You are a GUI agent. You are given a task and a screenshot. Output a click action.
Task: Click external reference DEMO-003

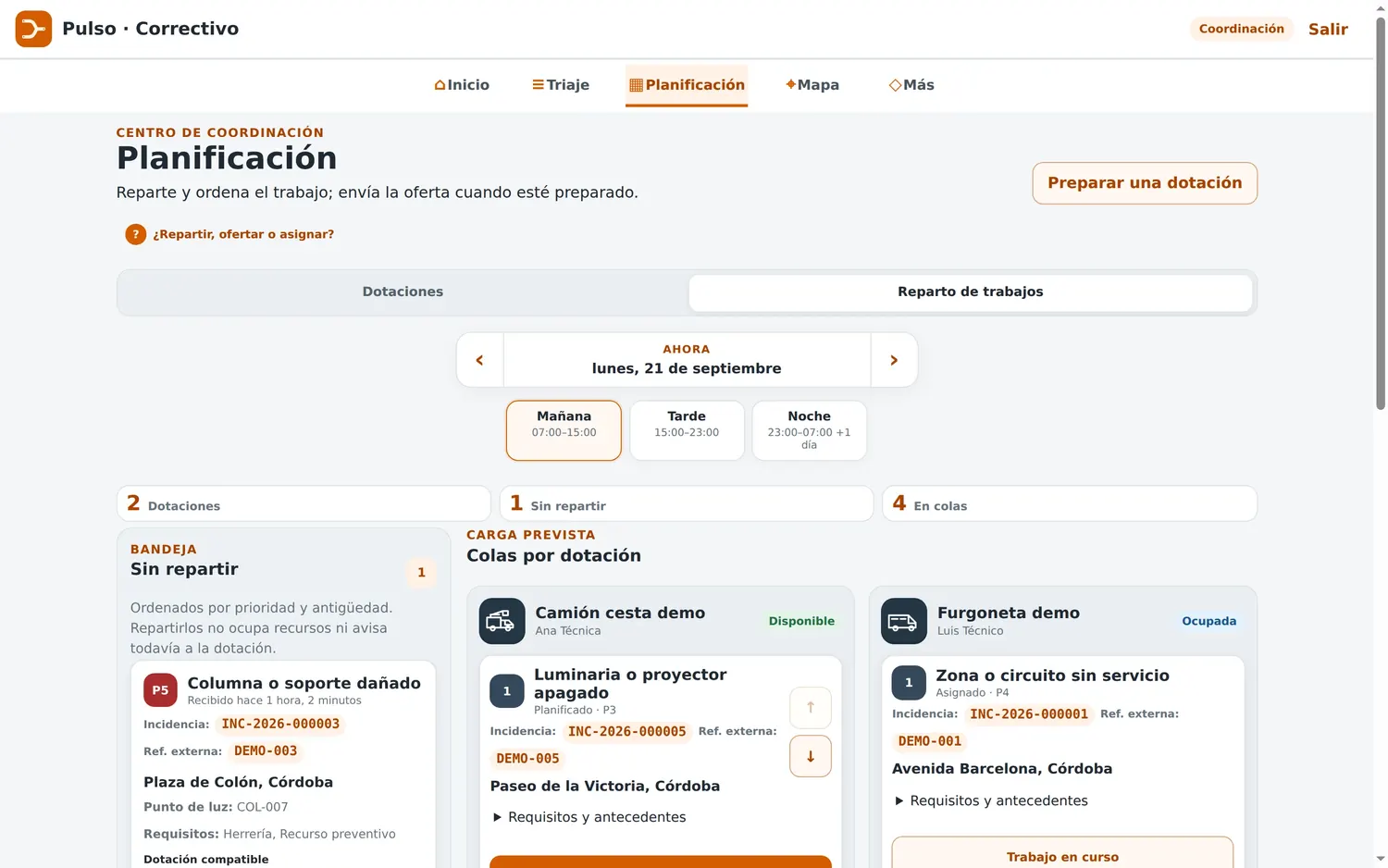tap(266, 750)
